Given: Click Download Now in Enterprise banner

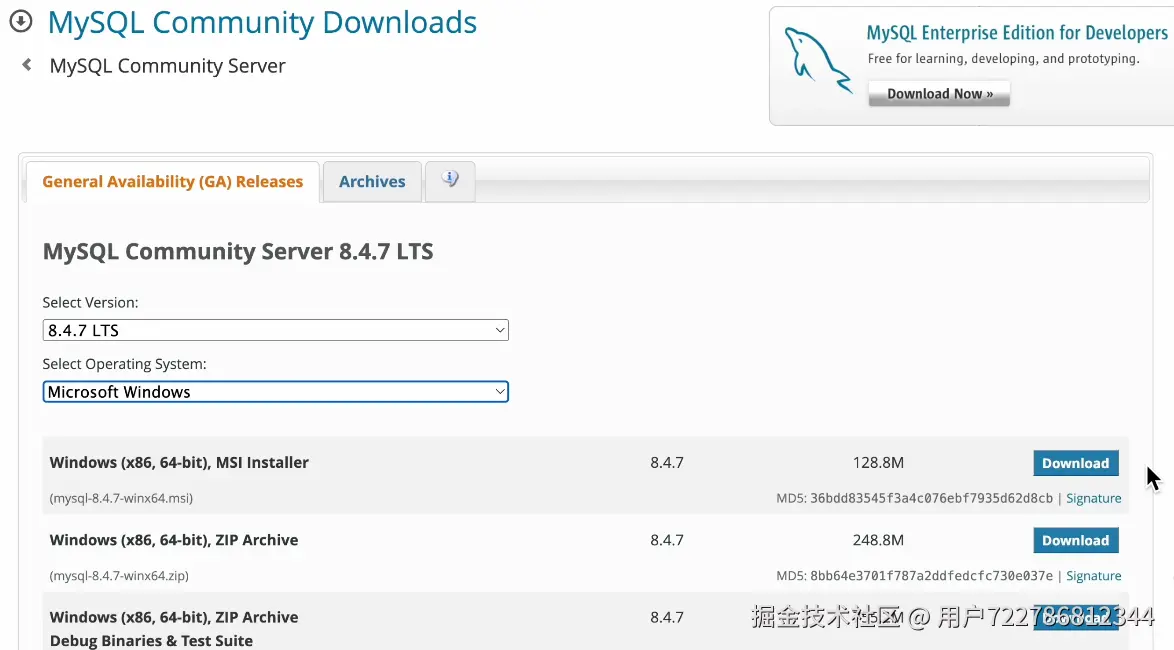Looking at the screenshot, I should coord(939,94).
